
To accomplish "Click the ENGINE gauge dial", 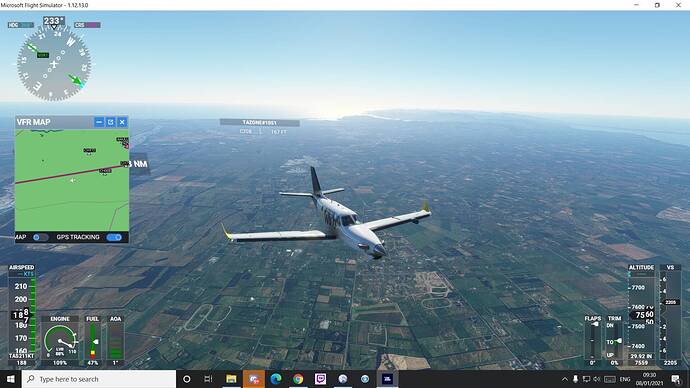I will click(60, 341).
